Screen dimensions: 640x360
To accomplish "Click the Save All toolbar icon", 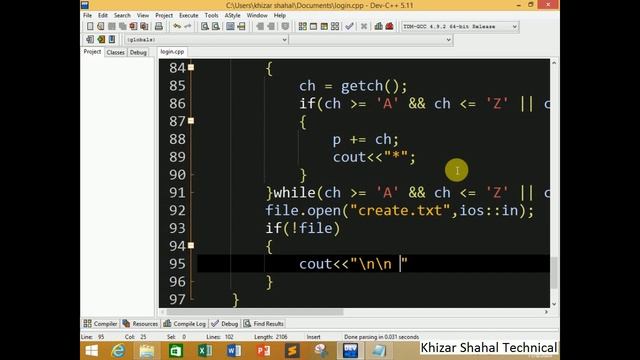I will (x=122, y=27).
